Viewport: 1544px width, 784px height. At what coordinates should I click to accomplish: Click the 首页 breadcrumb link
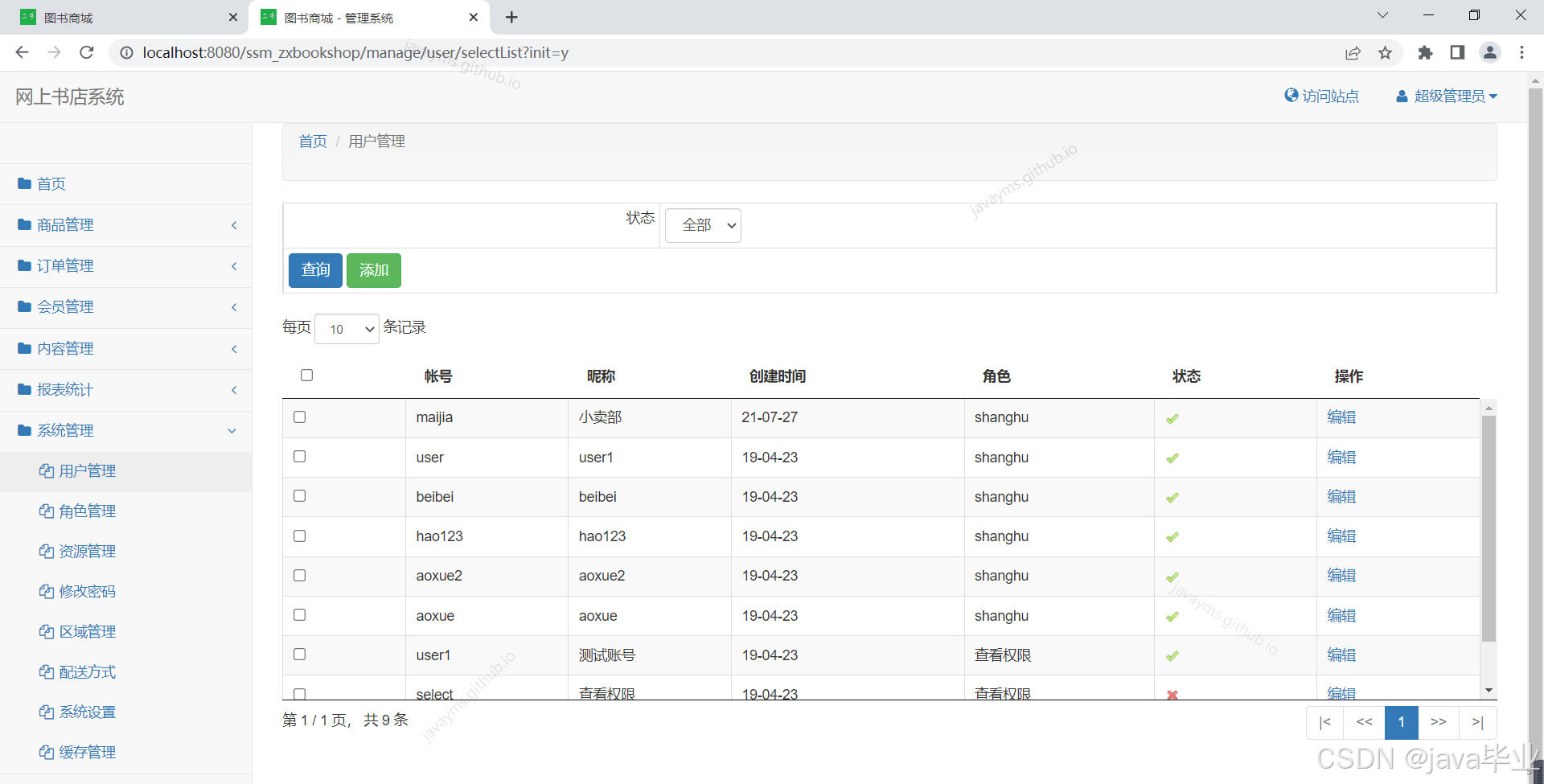[313, 142]
